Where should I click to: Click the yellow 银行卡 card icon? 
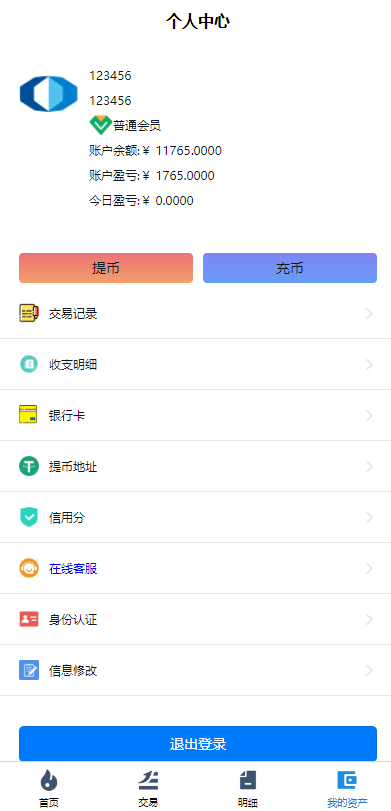28,415
